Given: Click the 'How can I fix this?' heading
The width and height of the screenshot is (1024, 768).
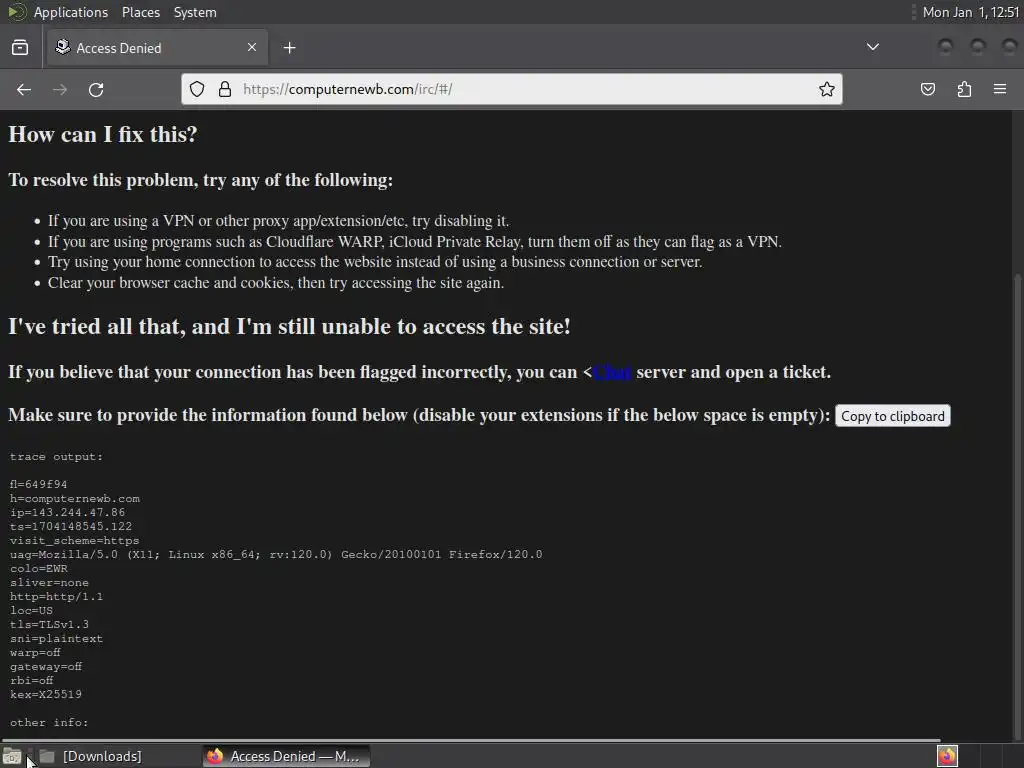Looking at the screenshot, I should tap(103, 135).
